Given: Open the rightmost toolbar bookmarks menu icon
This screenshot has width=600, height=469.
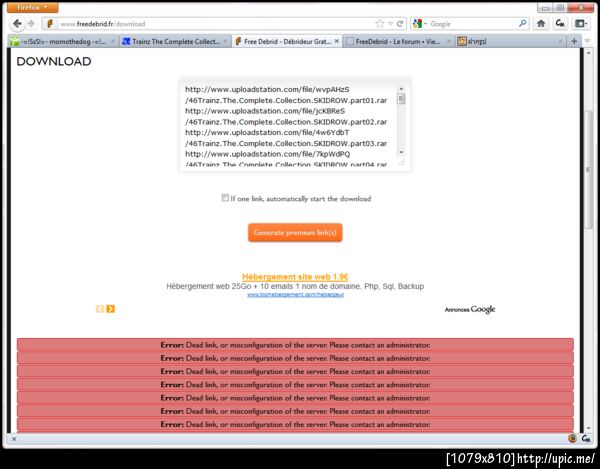Looking at the screenshot, I should click(x=581, y=24).
